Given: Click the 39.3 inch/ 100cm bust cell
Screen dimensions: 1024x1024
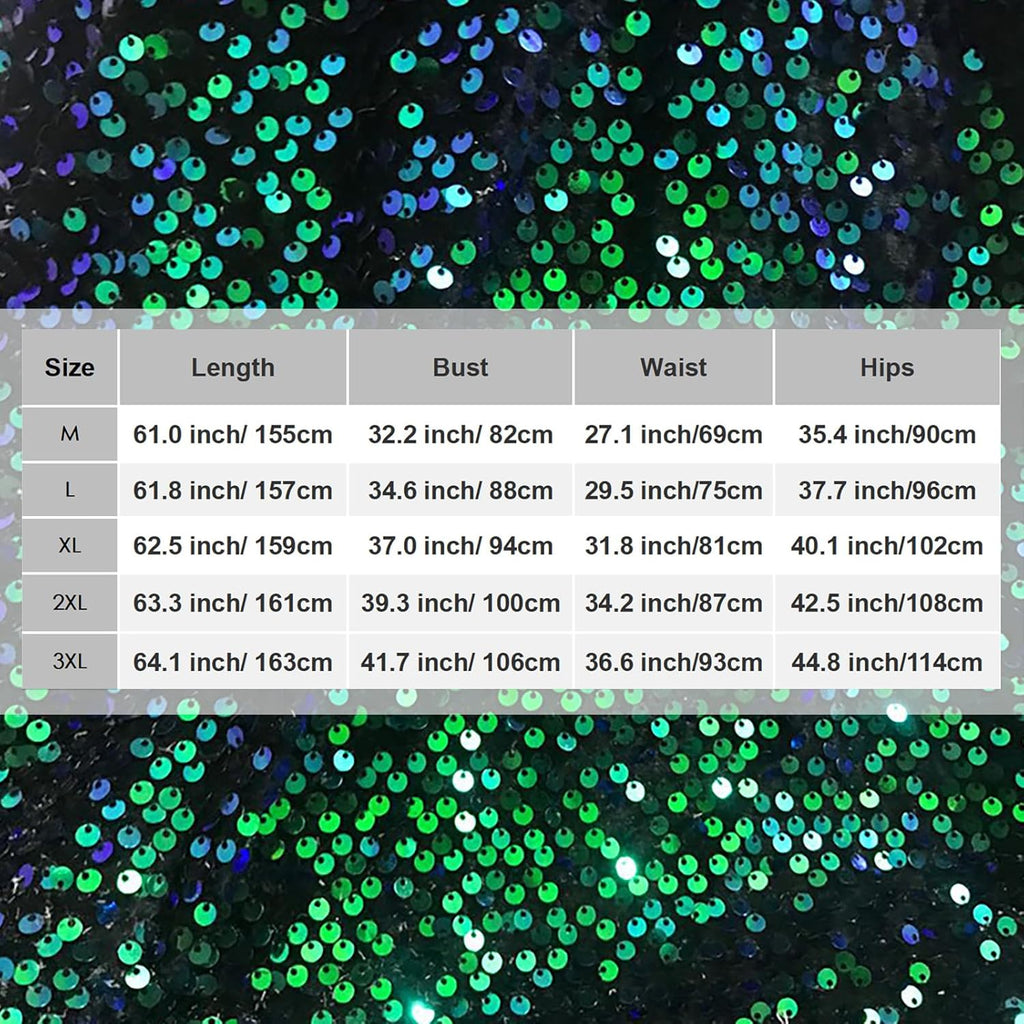Looking at the screenshot, I should point(460,603).
